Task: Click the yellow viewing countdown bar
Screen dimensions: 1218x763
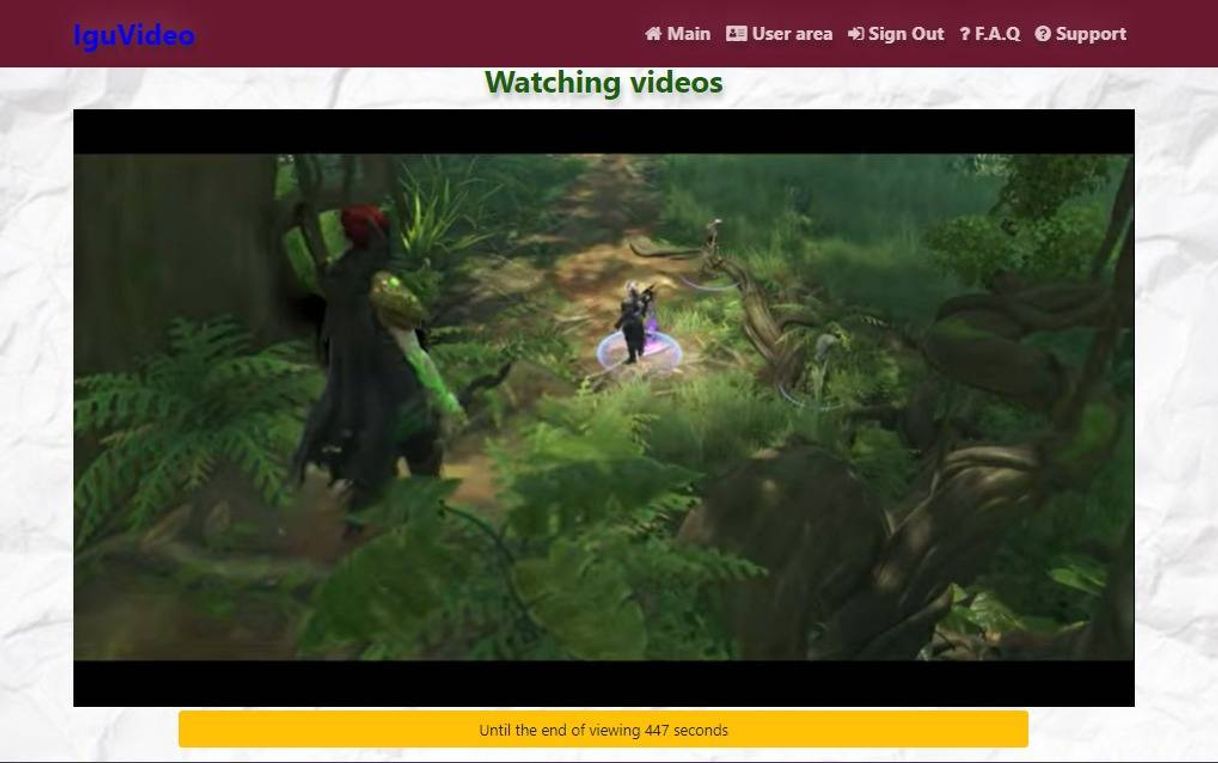Action: tap(603, 729)
